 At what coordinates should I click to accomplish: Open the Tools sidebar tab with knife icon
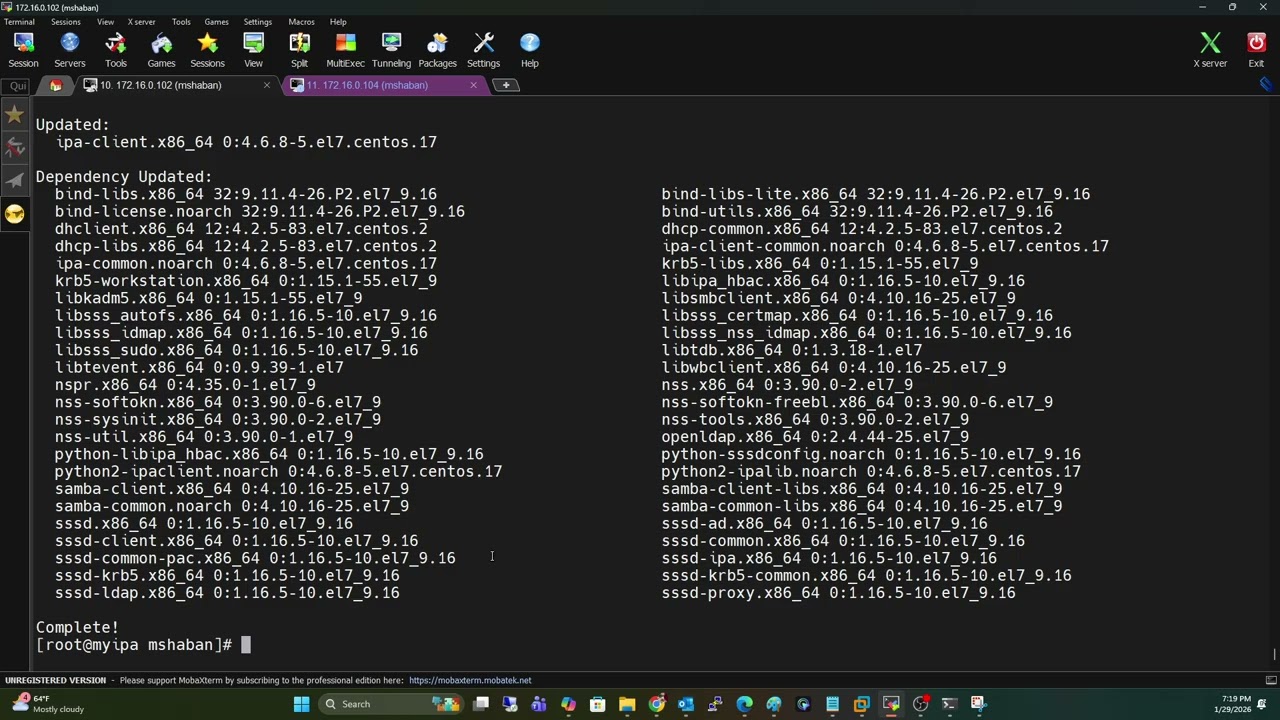tap(14, 148)
